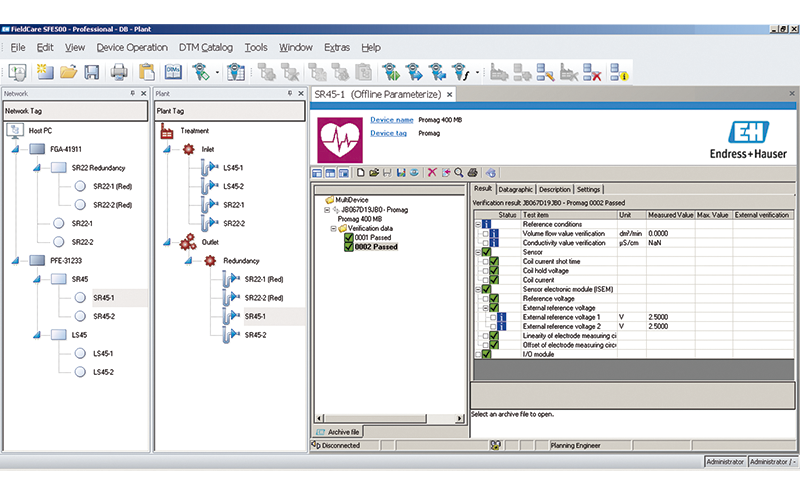Tick Offset of electrode measuring checkbox
800x495 pixels.
click(486, 345)
